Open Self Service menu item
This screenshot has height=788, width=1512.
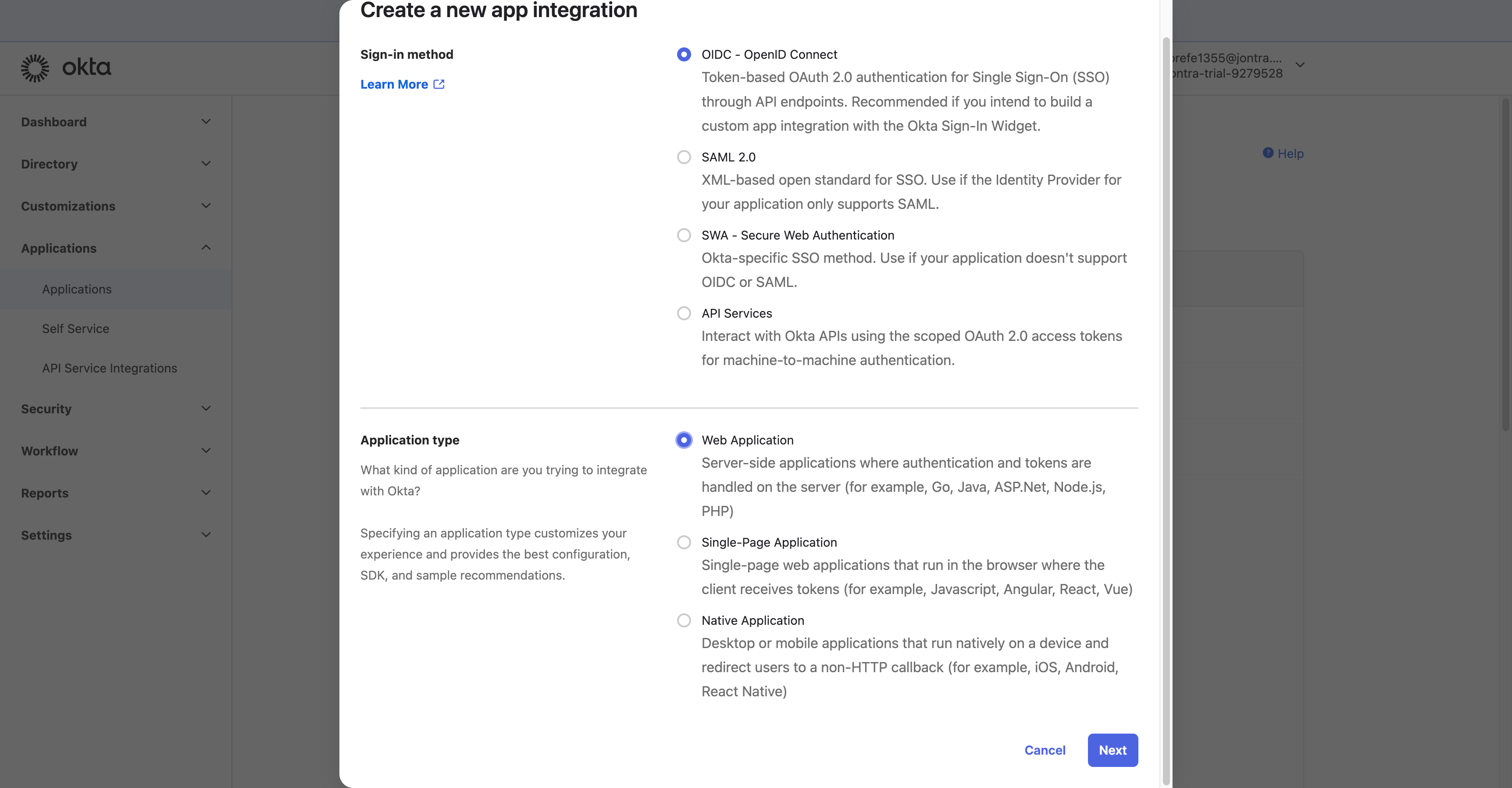pos(76,329)
